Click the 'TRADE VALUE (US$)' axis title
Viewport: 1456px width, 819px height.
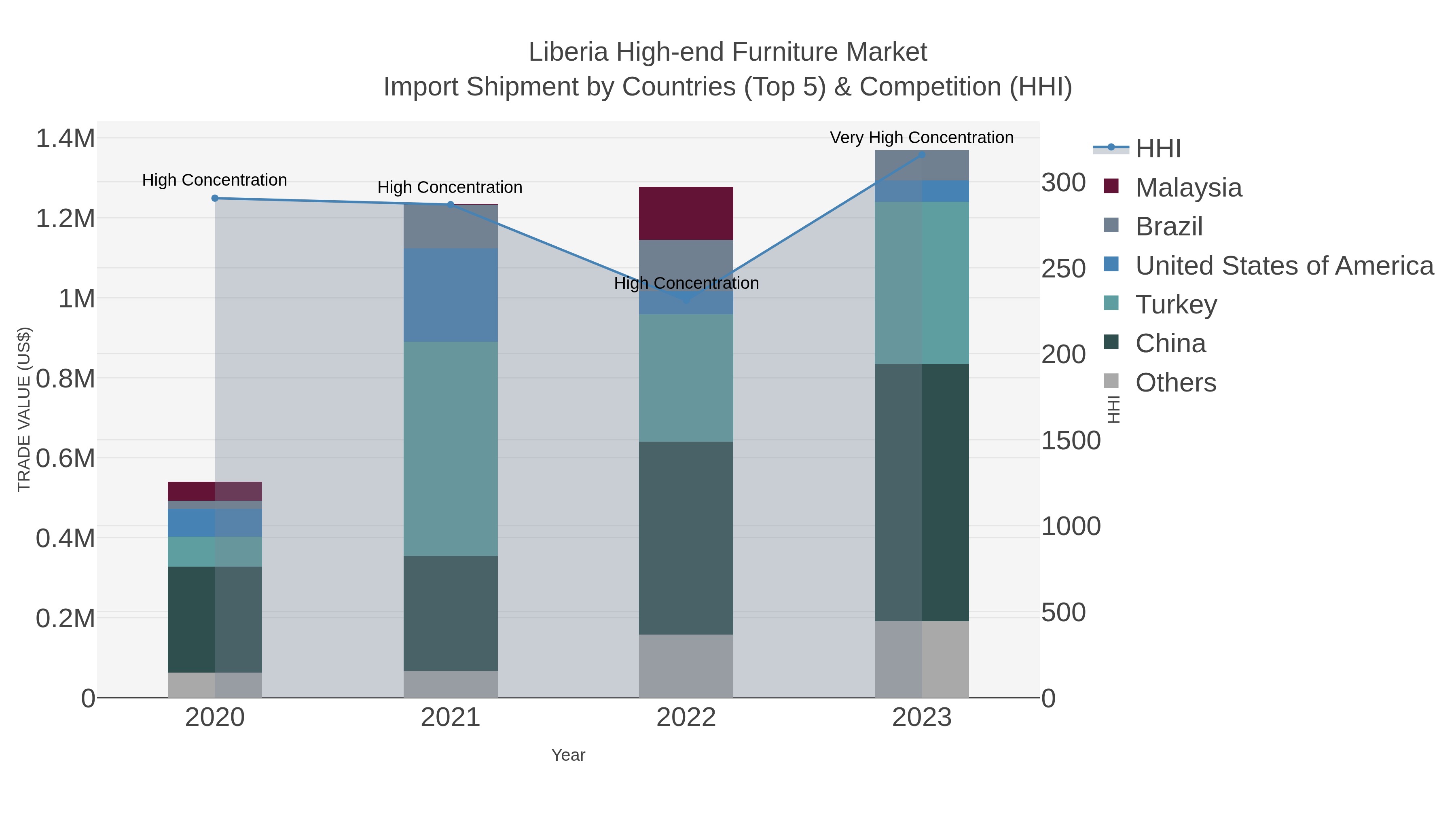(x=24, y=409)
